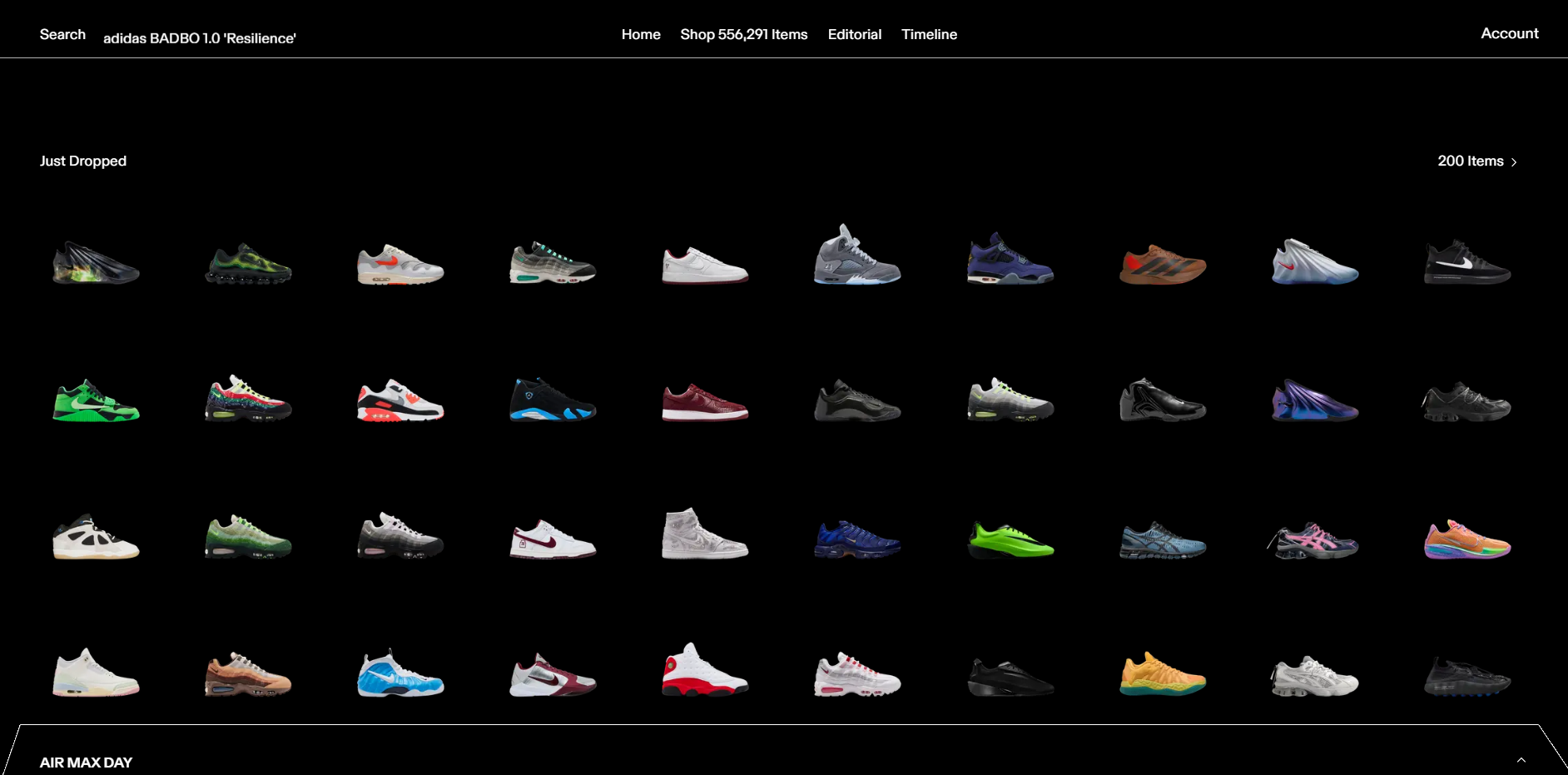This screenshot has width=1568, height=775.
Task: Select the orange adidas runner in top row
Action: 1163,265
